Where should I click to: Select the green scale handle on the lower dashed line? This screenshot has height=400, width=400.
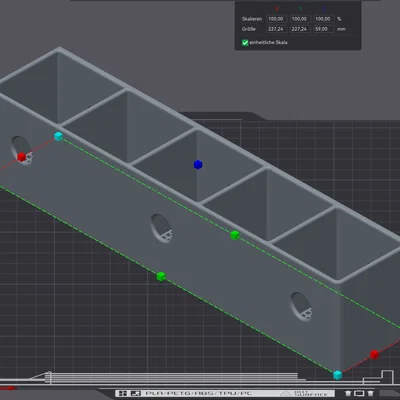click(x=161, y=276)
